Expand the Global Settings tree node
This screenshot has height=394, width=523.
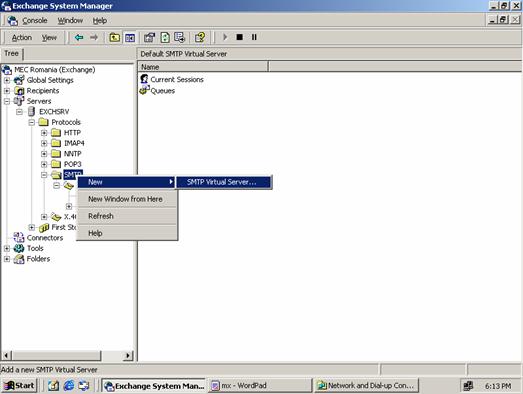pyautogui.click(x=7, y=80)
